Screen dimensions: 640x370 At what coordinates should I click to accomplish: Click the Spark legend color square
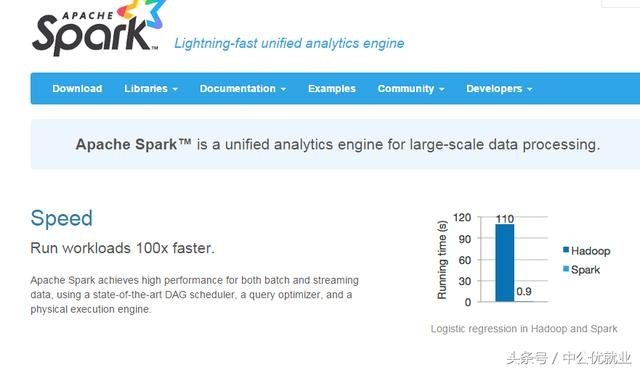pos(566,268)
